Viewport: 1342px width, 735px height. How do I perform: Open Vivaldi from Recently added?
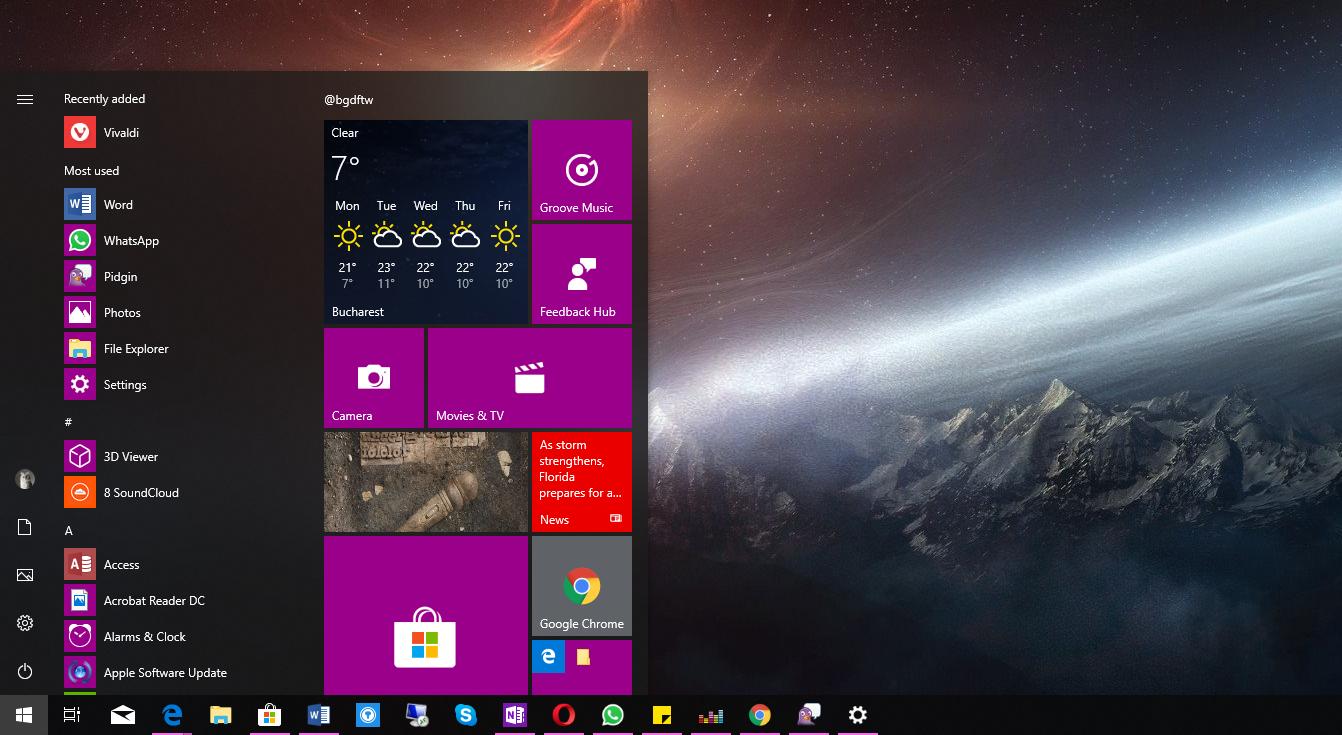(x=180, y=133)
